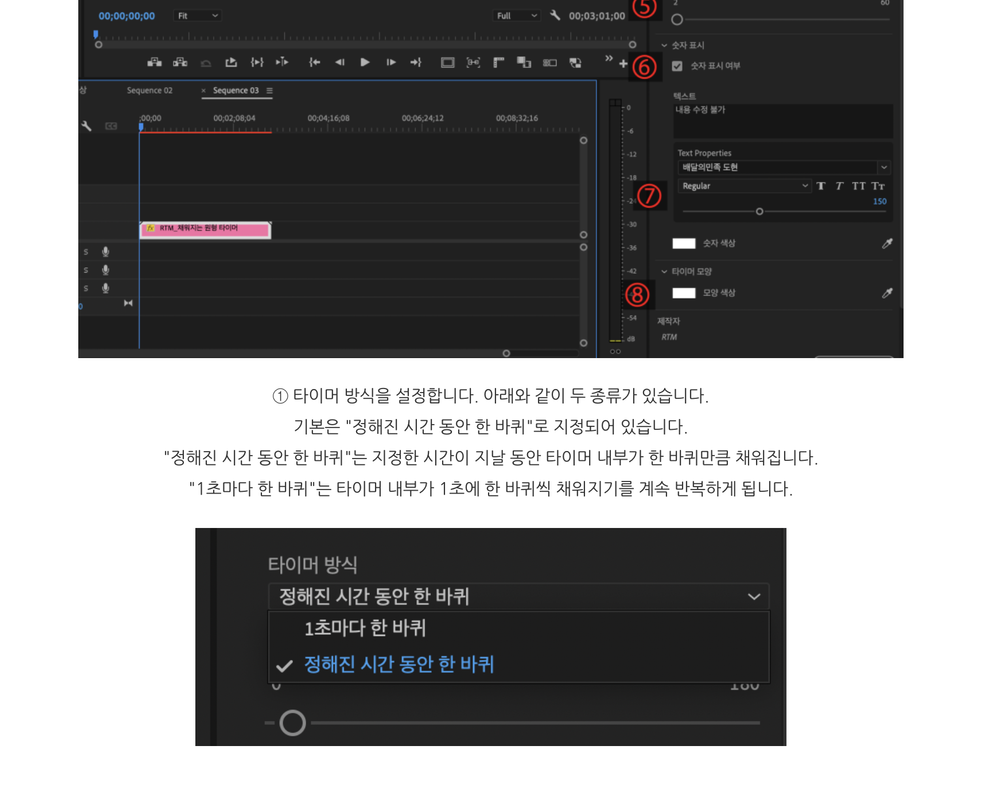Viewport: 991px width, 800px height.
Task: Open the Regular font style dropdown
Action: tap(745, 186)
